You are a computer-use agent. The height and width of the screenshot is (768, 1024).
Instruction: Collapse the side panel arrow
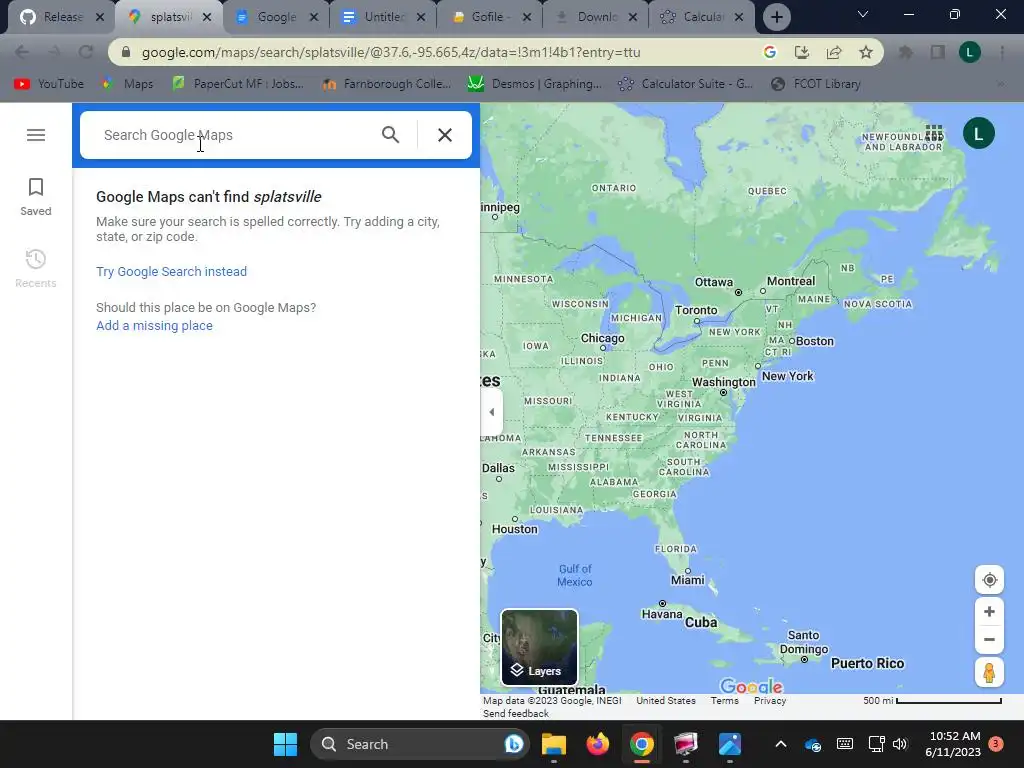coord(492,412)
